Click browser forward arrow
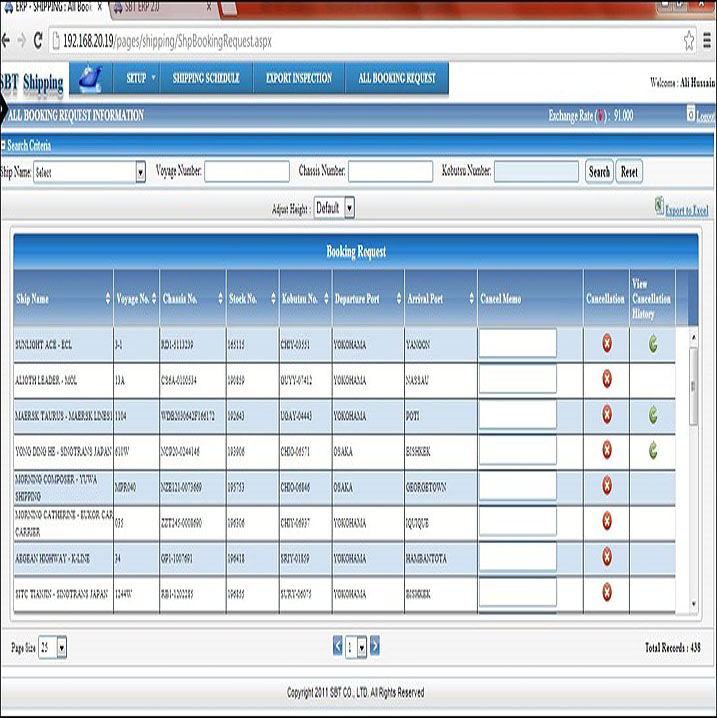The width and height of the screenshot is (717, 718). pyautogui.click(x=22, y=41)
